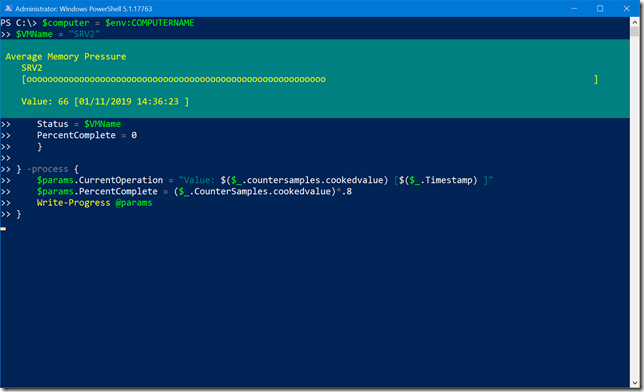Close the PowerShell window

tap(626, 8)
